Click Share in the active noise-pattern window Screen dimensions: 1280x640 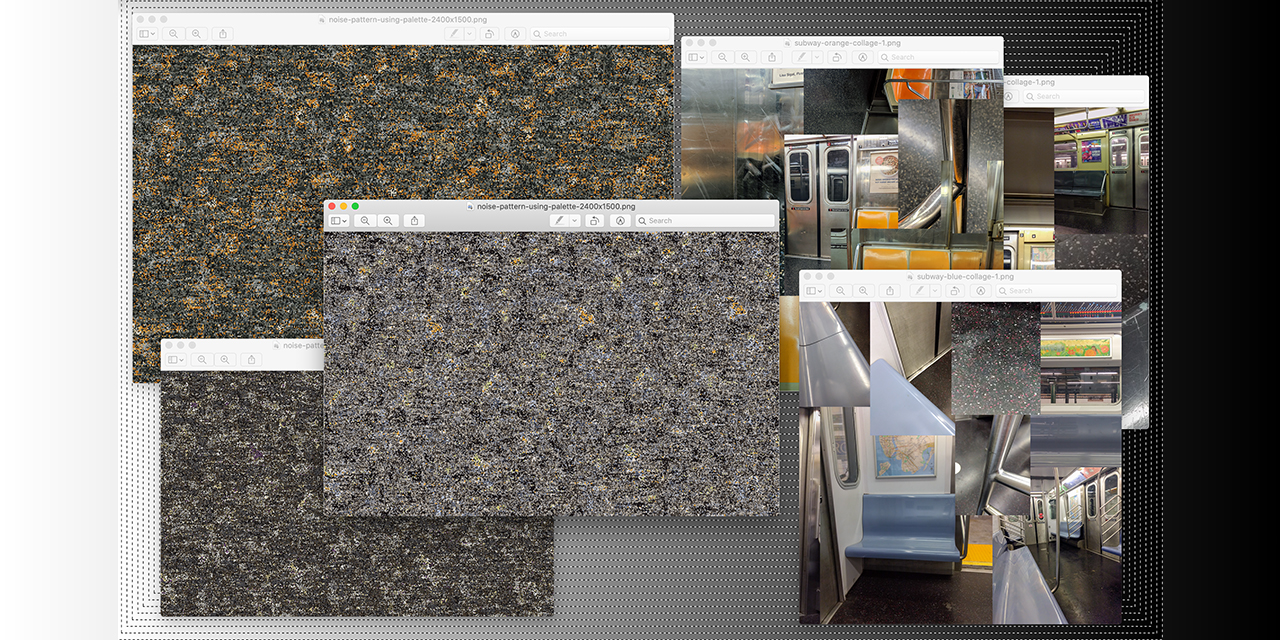point(415,220)
